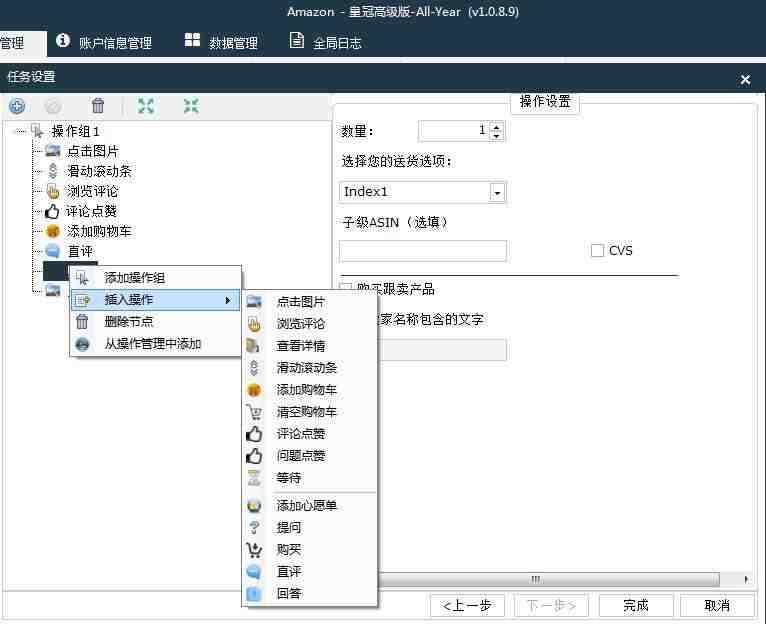Click the add (plus) toolbar icon
This screenshot has height=624, width=766.
[x=17, y=106]
